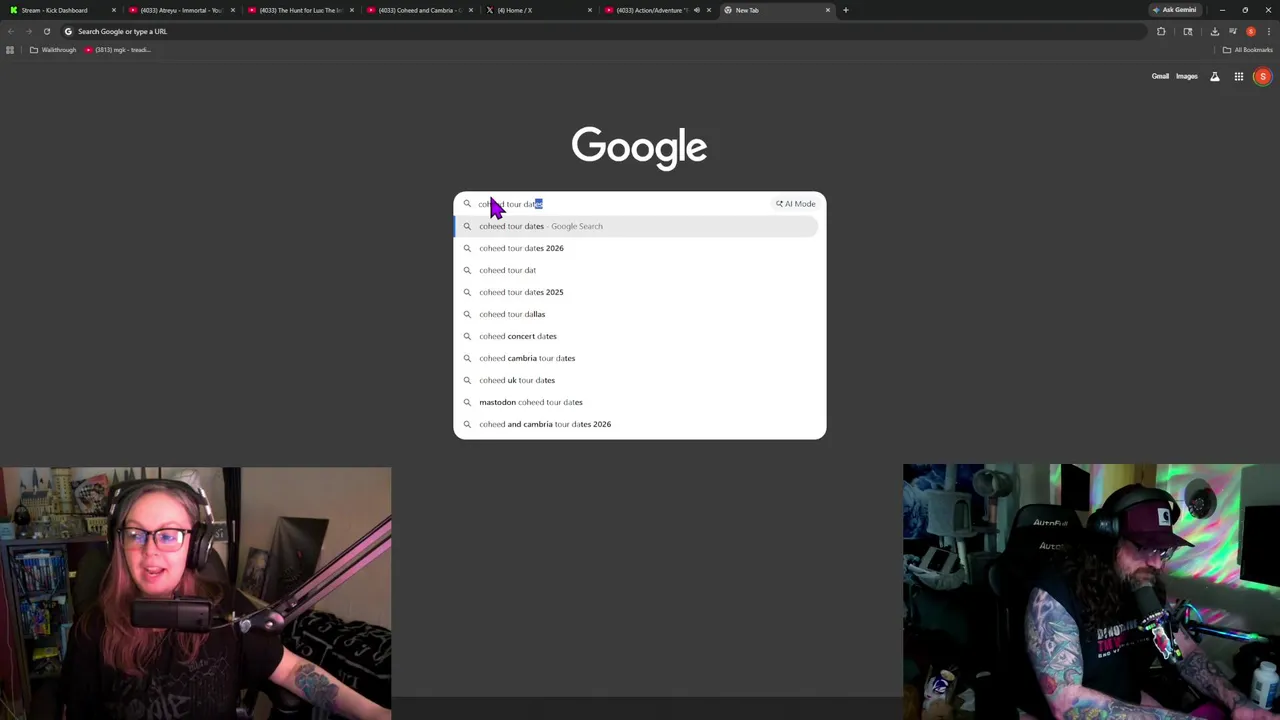Select suggestion coheed tour dat
This screenshot has width=1280, height=720.
point(637,270)
